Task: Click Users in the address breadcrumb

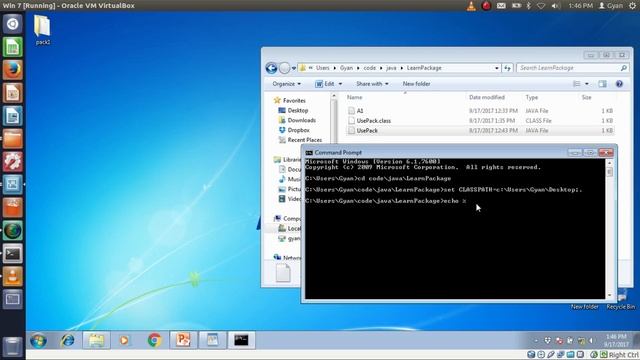Action: click(322, 68)
